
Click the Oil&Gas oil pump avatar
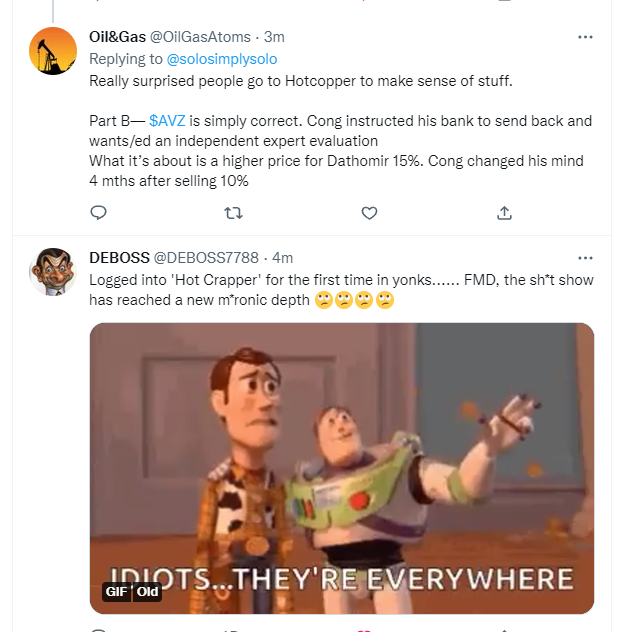point(53,51)
